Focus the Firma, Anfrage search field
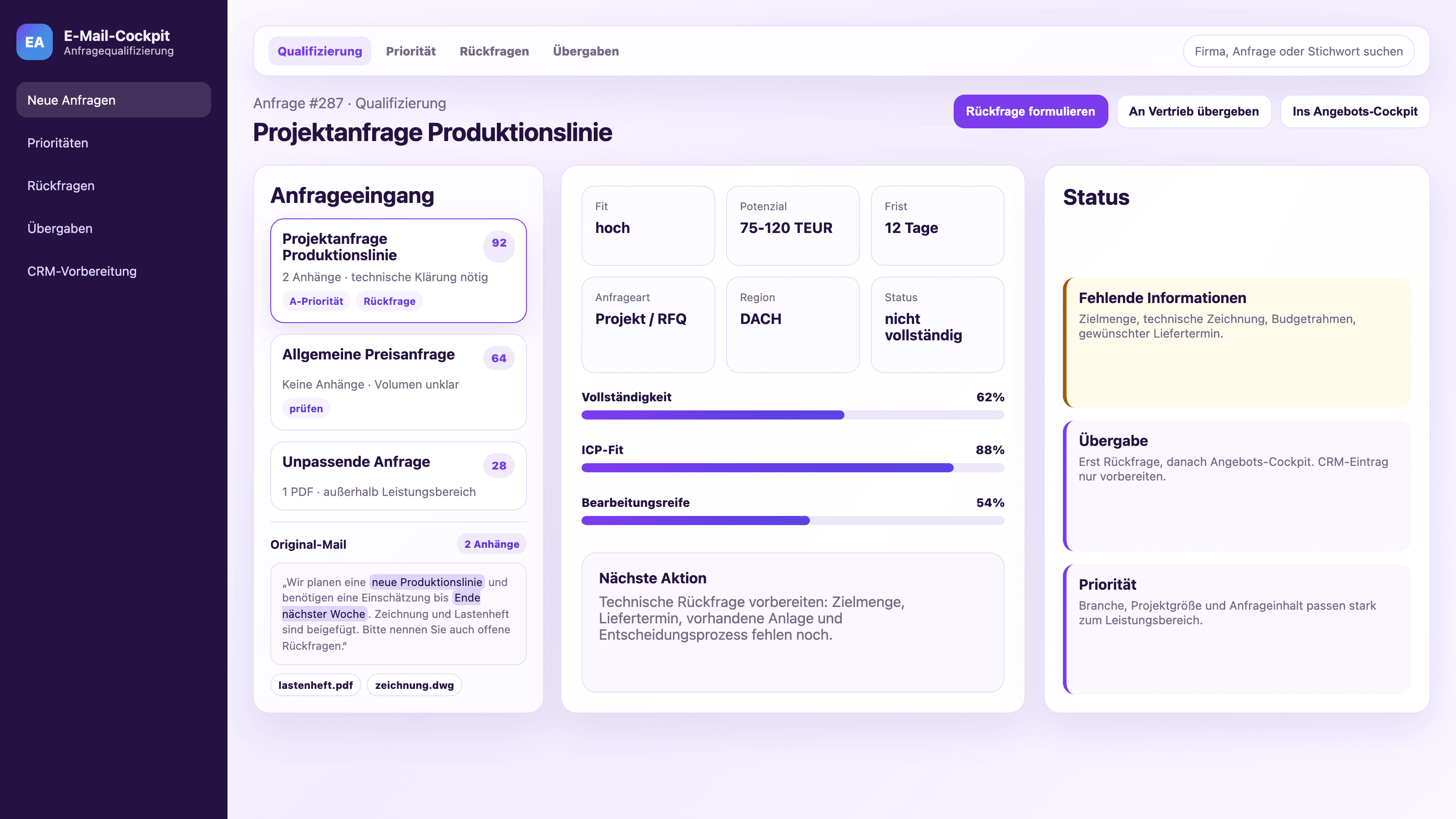This screenshot has height=819, width=1456. (x=1298, y=51)
